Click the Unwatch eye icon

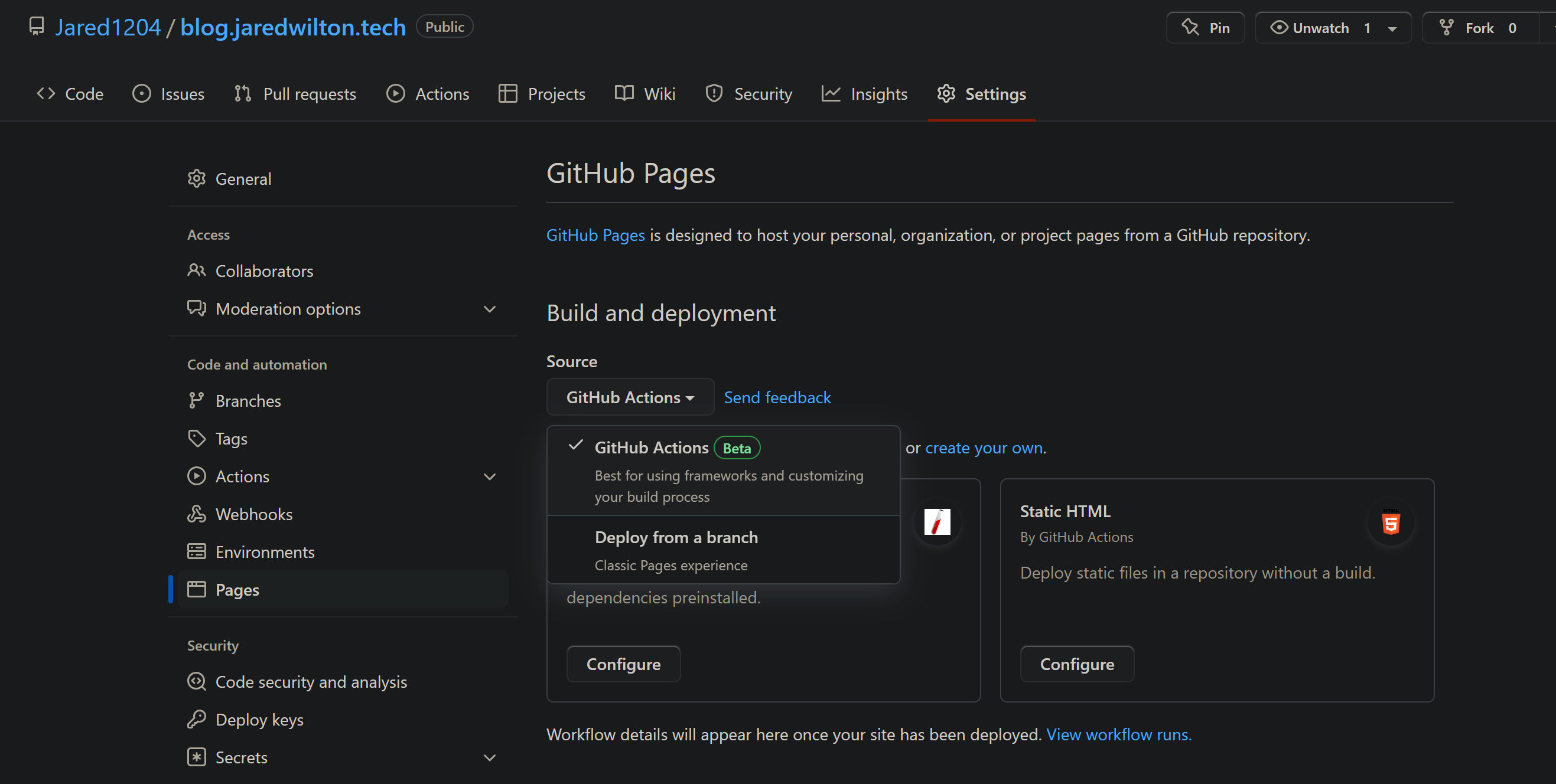[1278, 28]
